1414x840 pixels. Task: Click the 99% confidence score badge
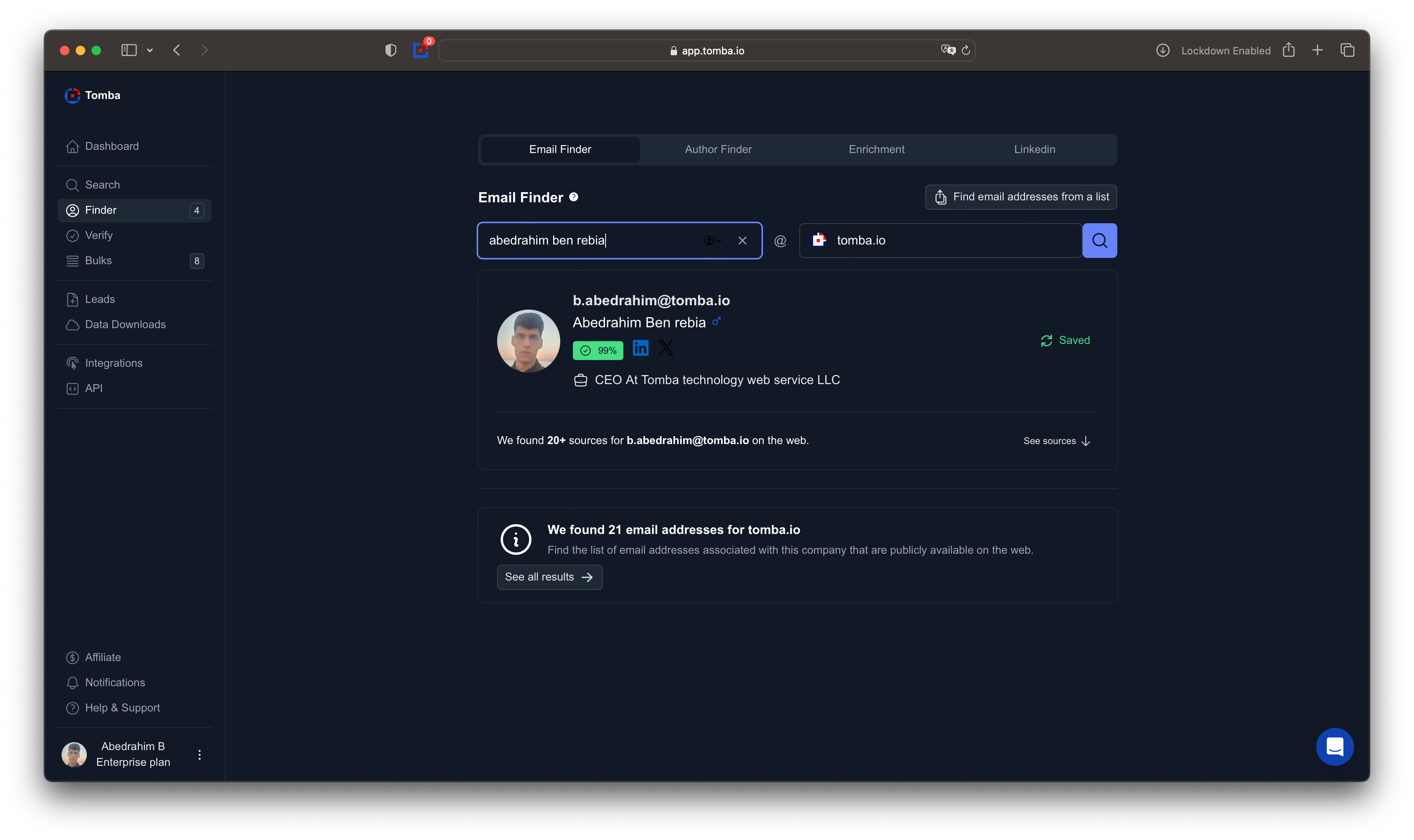pos(597,350)
